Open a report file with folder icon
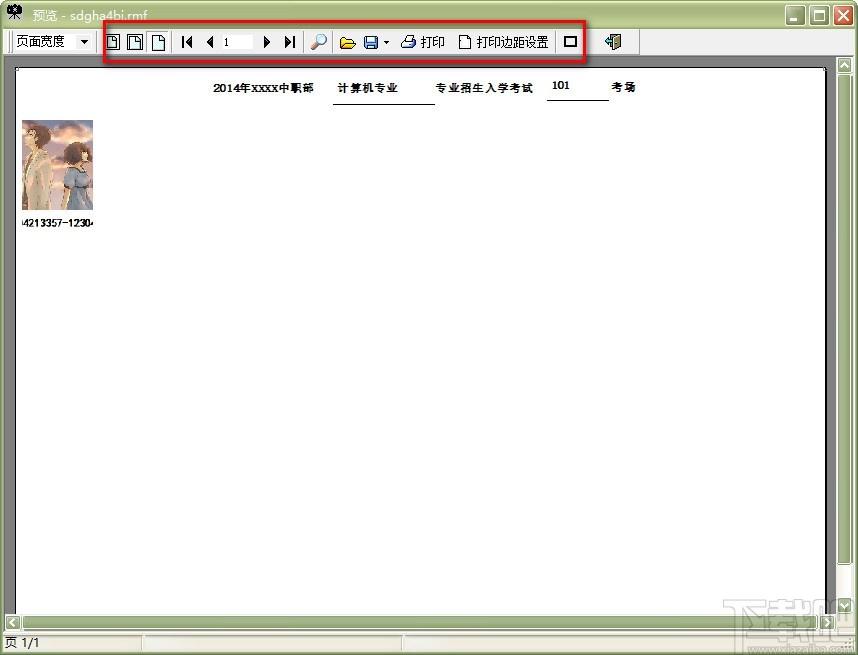This screenshot has height=655, width=858. (347, 43)
